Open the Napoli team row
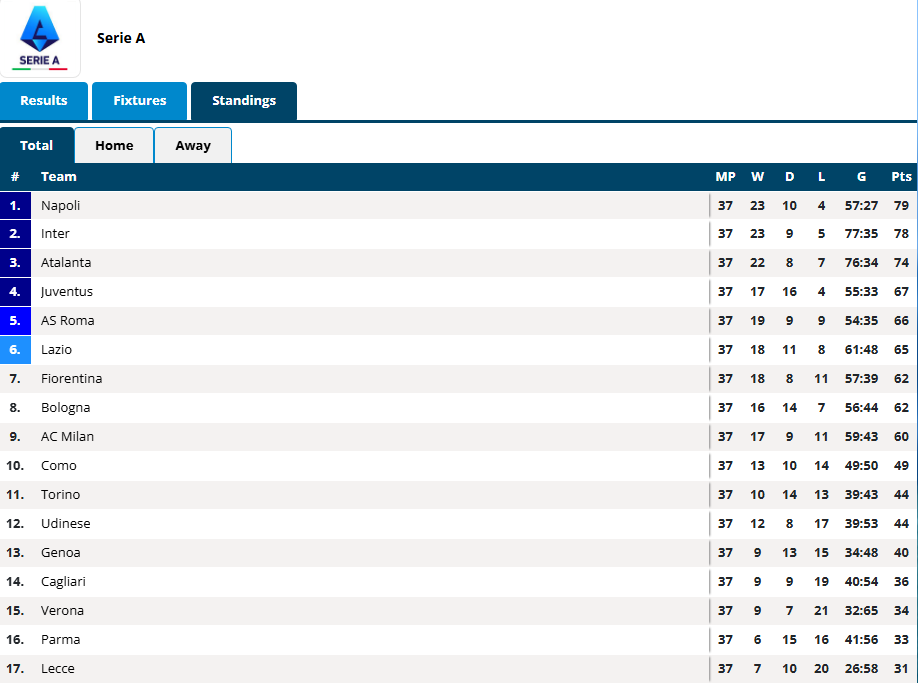Image resolution: width=918 pixels, height=683 pixels. [x=458, y=205]
